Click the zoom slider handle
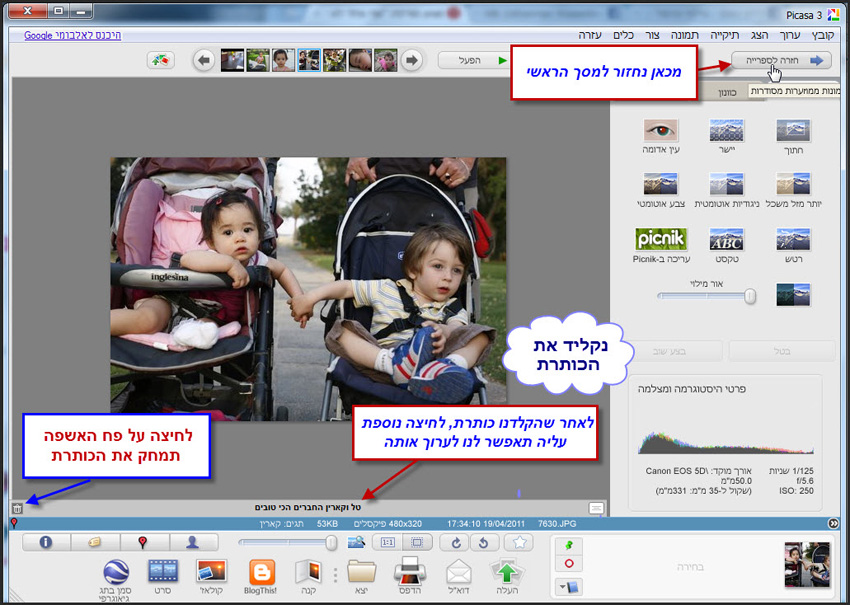The image size is (850, 605). coord(331,542)
